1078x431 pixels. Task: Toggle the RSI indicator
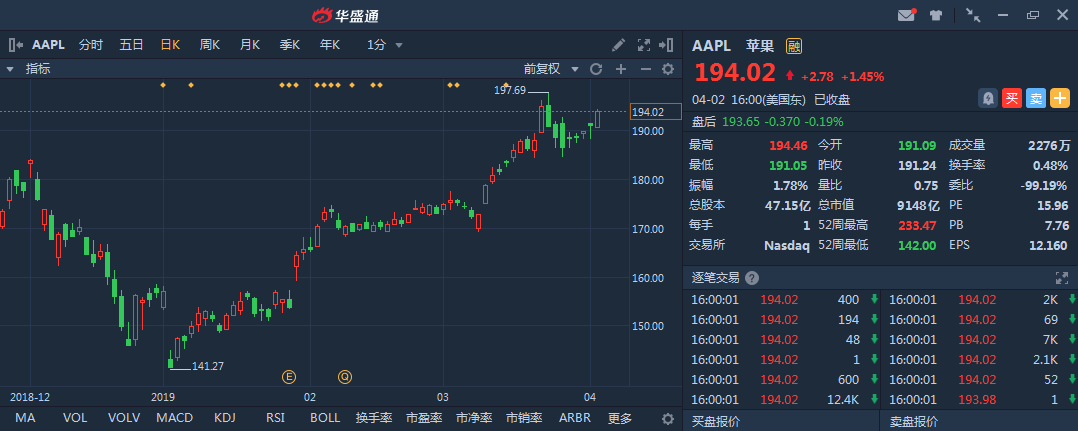tap(276, 418)
